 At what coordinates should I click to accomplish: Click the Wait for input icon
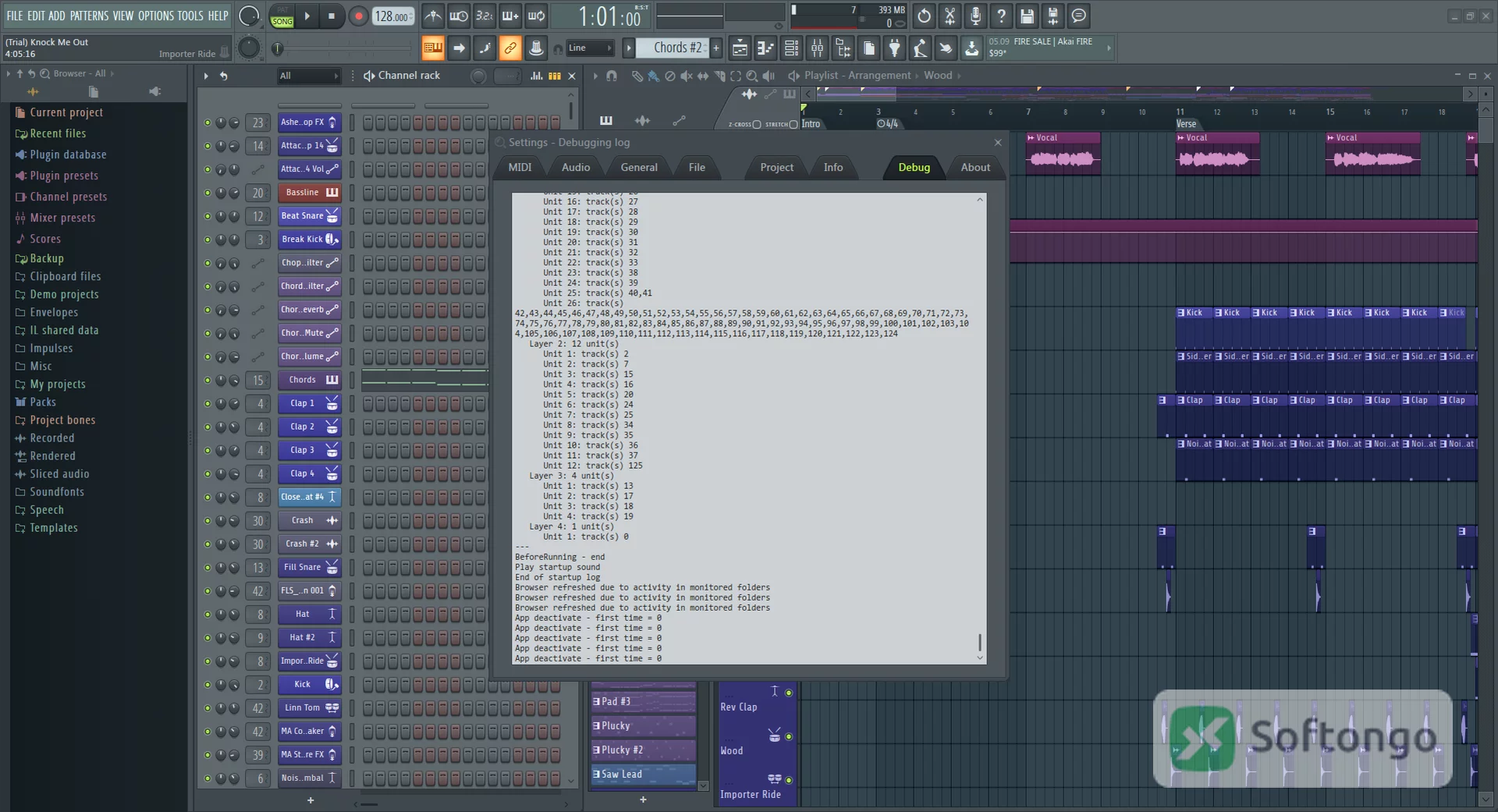click(x=459, y=16)
